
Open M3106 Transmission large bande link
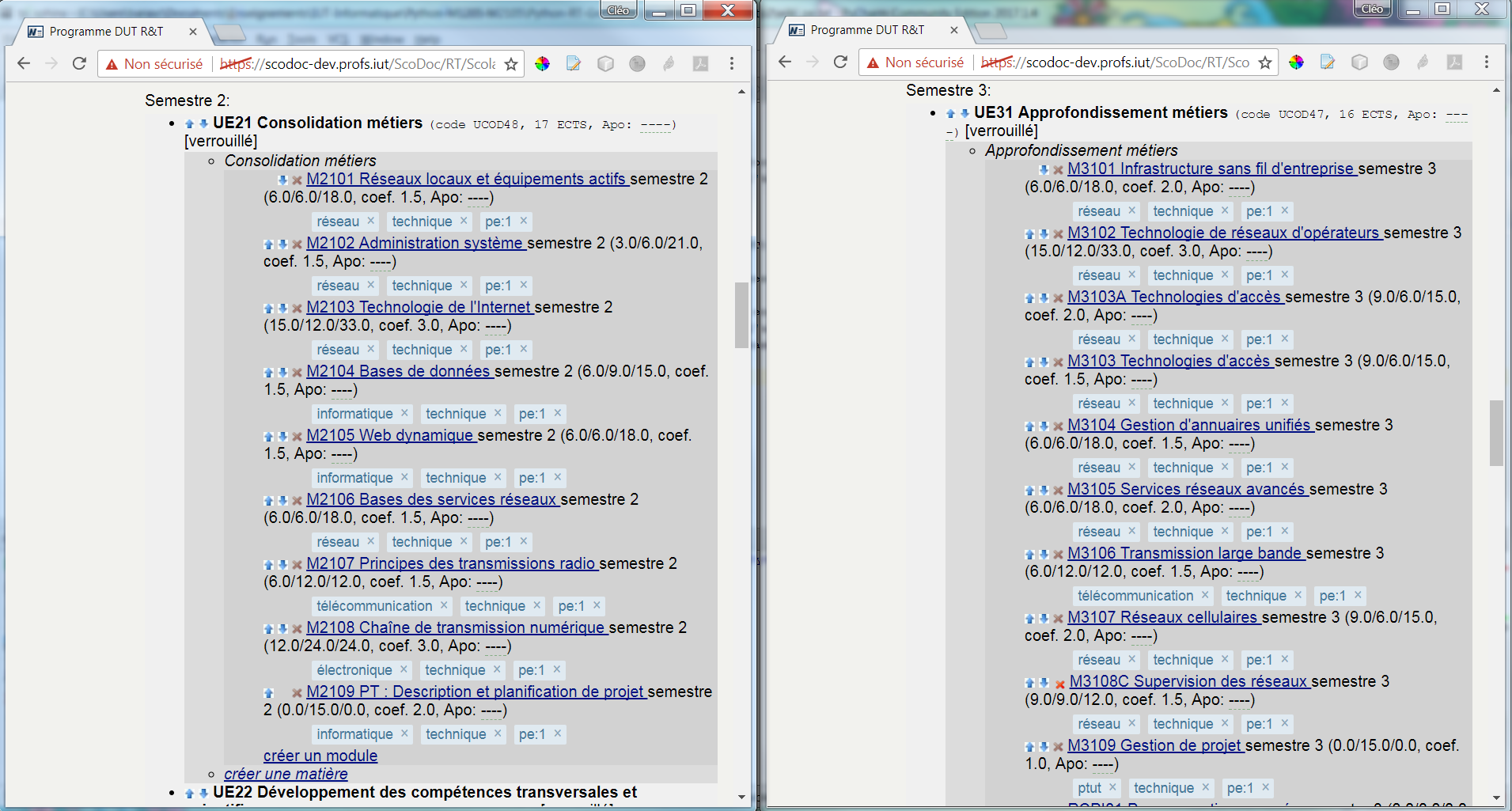[1186, 554]
